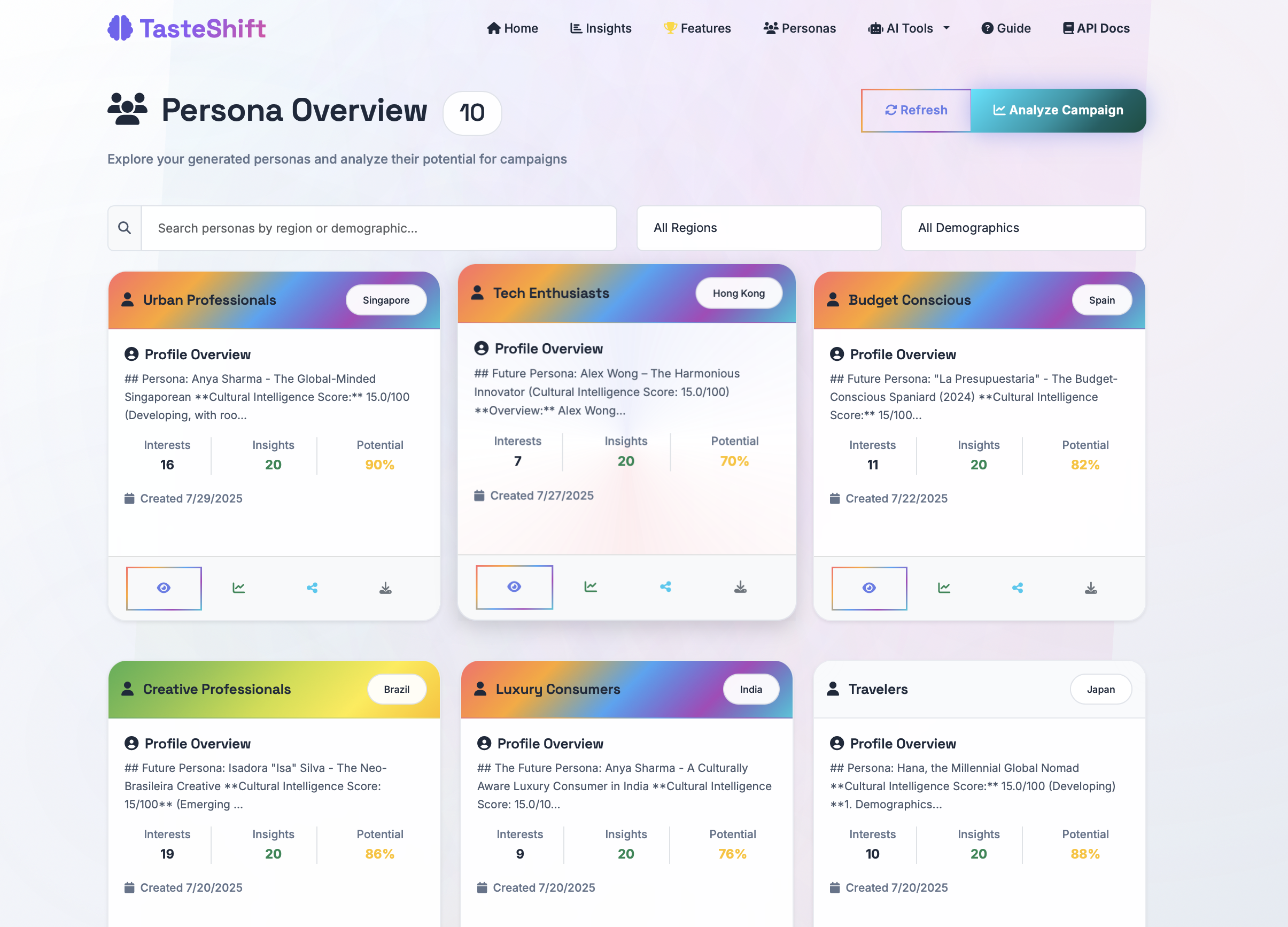The height and width of the screenshot is (927, 1288).
Task: Click share icon on Budget Conscious card
Action: (1017, 588)
